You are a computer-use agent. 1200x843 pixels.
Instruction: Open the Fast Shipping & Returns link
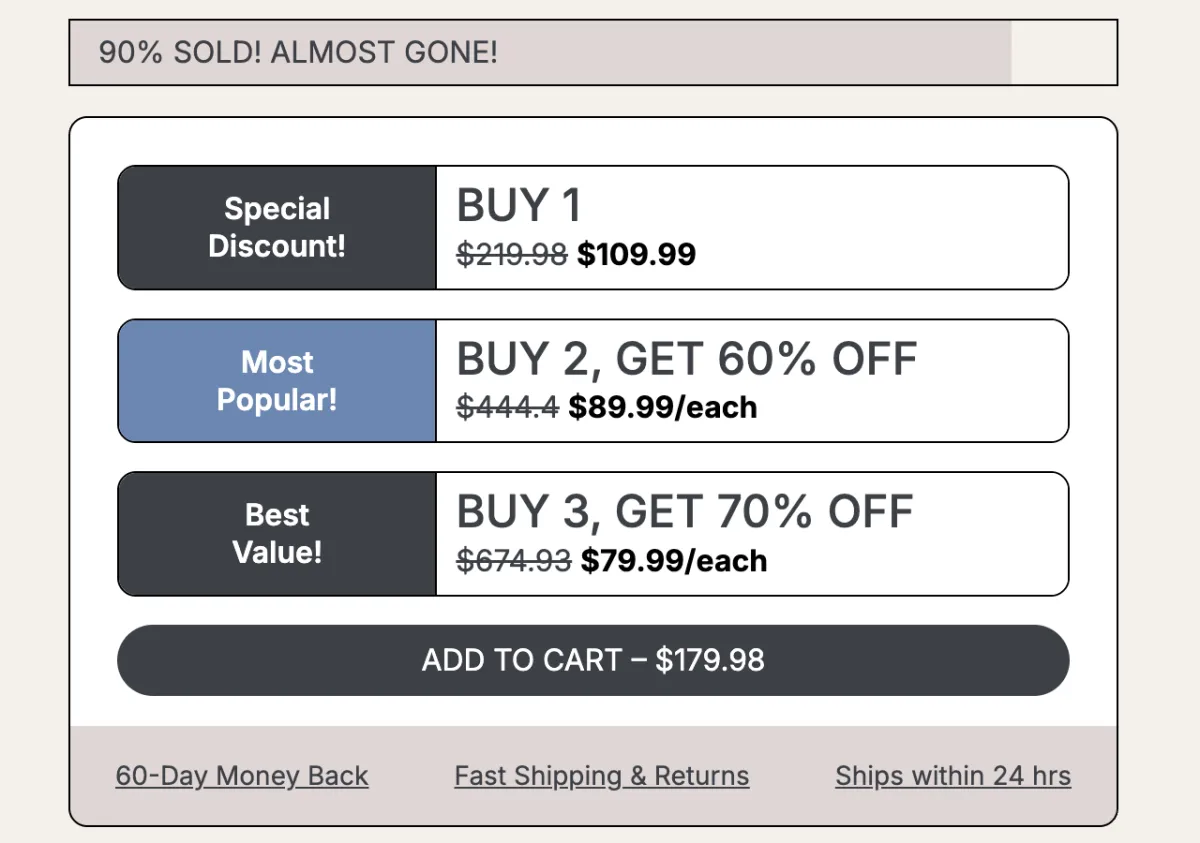[601, 776]
